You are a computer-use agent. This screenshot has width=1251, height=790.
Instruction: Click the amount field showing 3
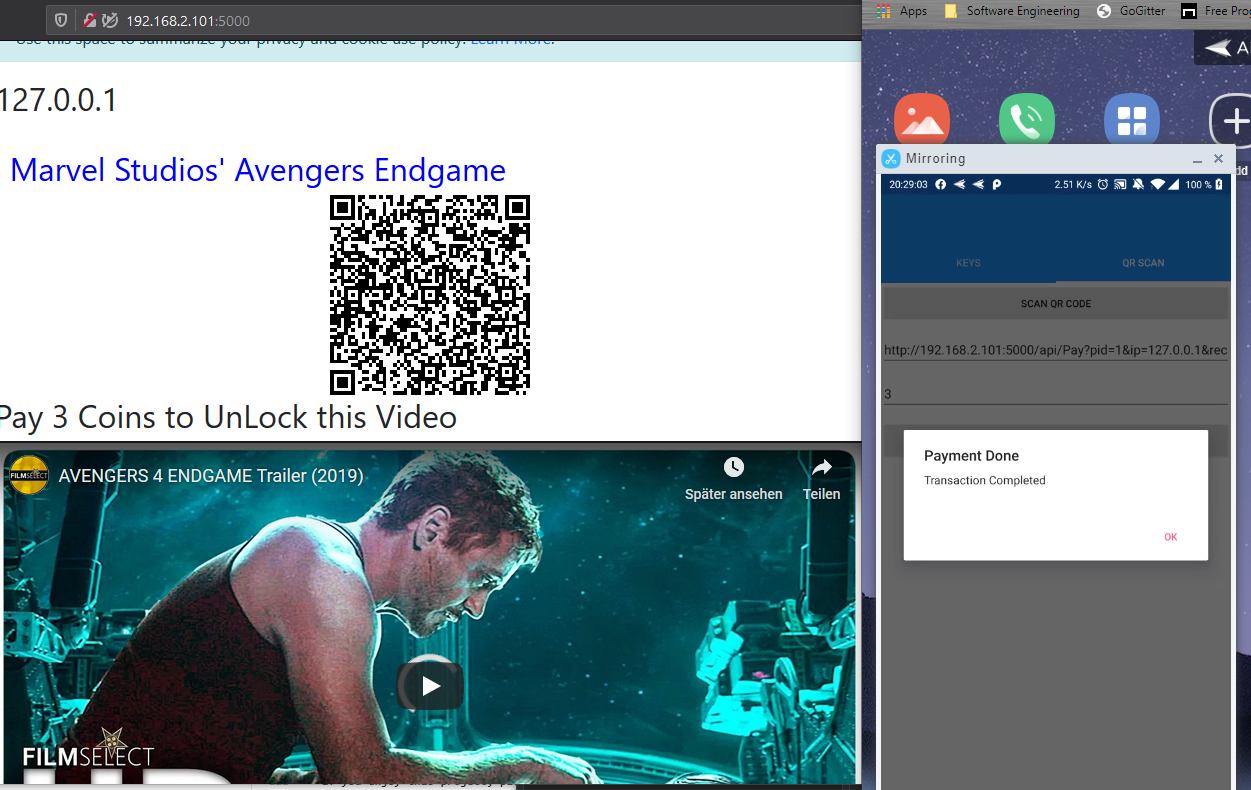click(x=1056, y=394)
